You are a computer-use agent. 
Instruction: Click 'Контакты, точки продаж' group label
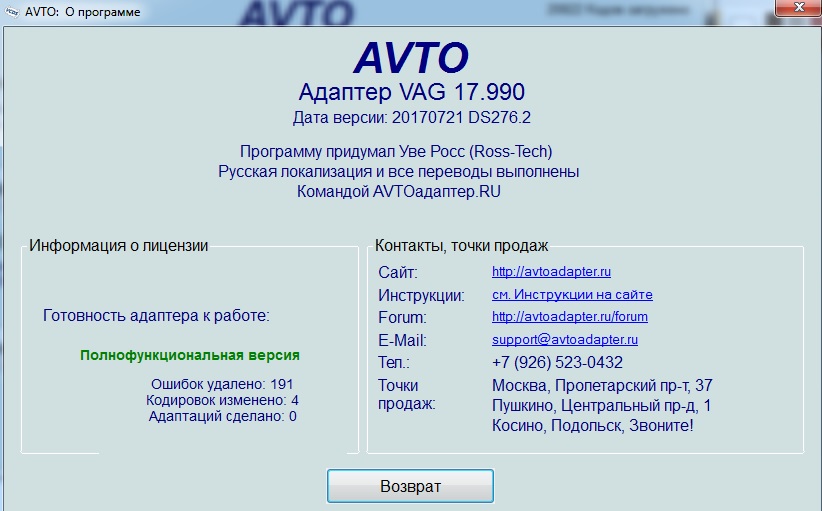tap(461, 245)
